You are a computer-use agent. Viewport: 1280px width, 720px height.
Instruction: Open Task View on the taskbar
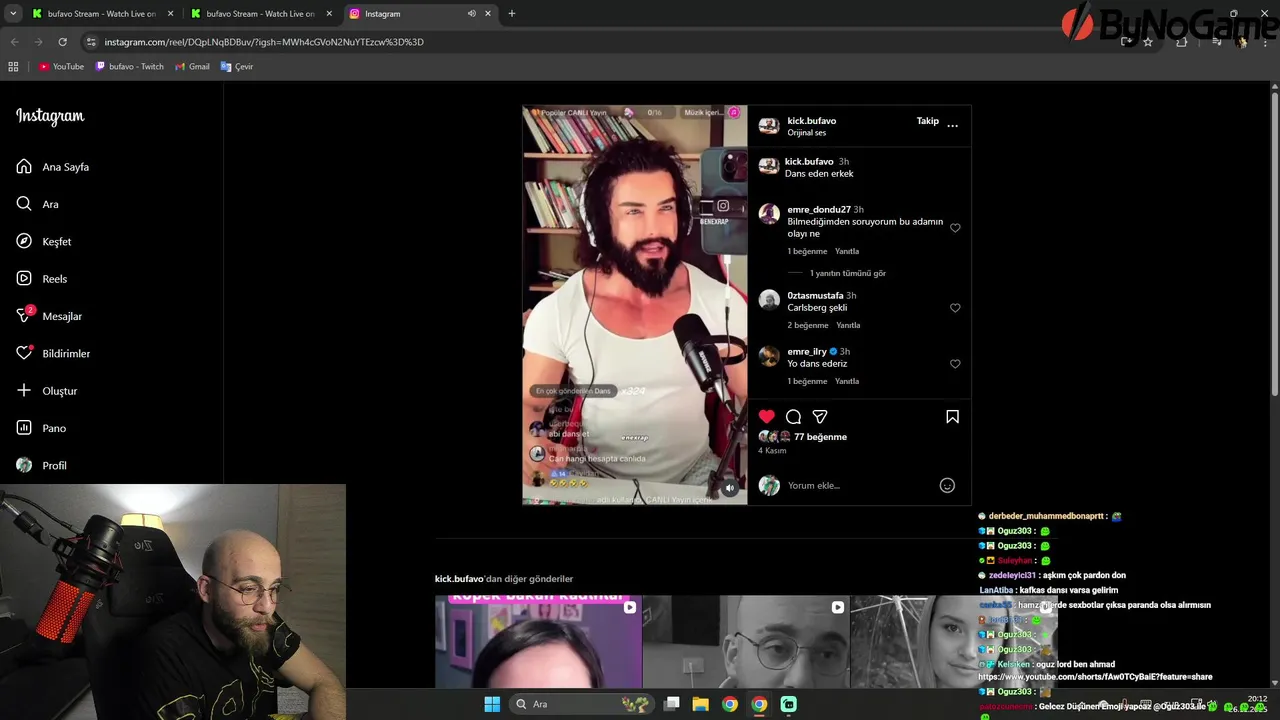click(672, 704)
